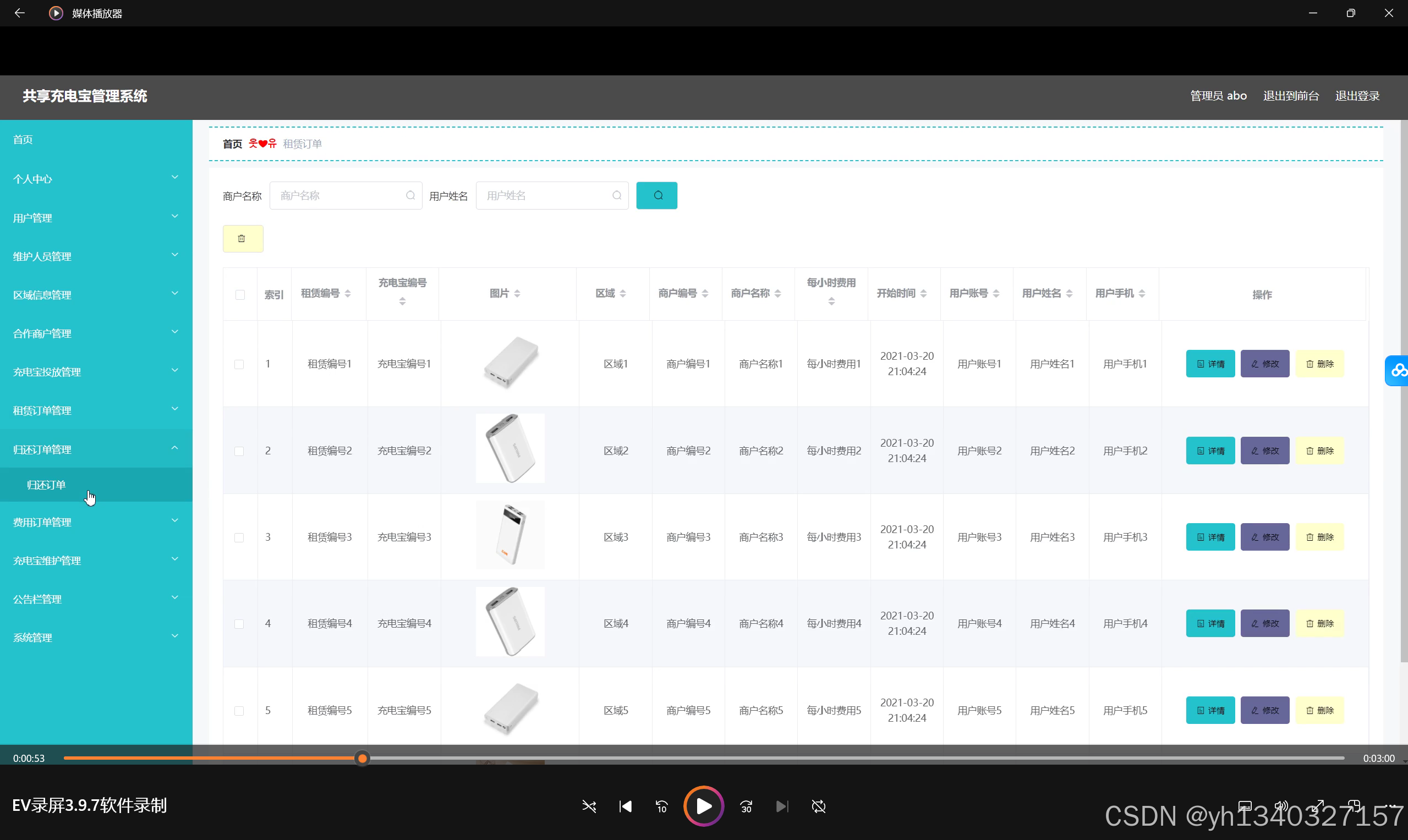
Task: Open the 归还订单 submenu item
Action: (46, 485)
